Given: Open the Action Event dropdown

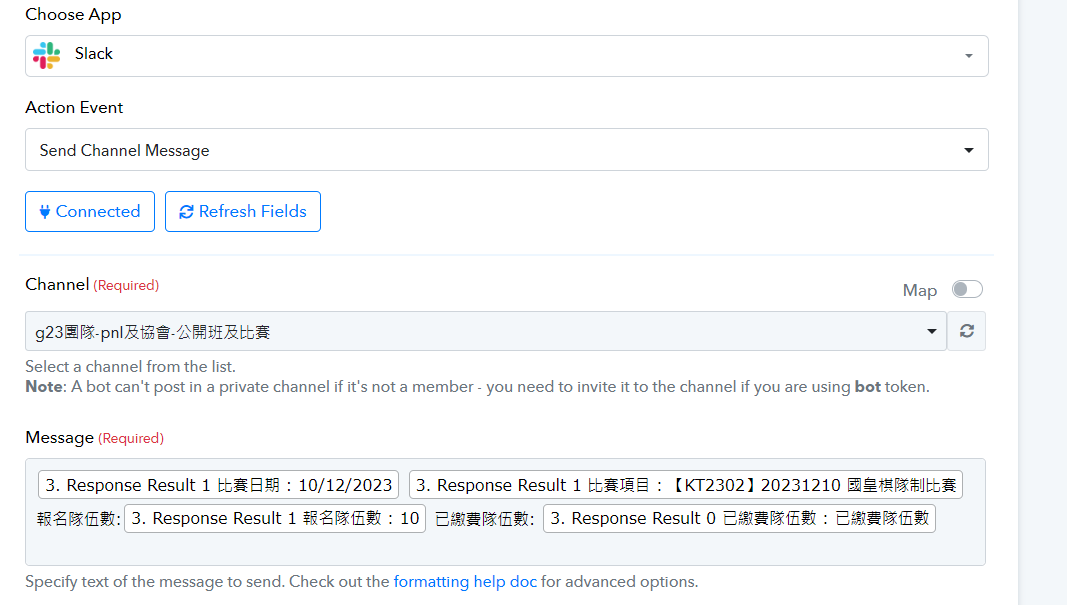Looking at the screenshot, I should pyautogui.click(x=506, y=150).
